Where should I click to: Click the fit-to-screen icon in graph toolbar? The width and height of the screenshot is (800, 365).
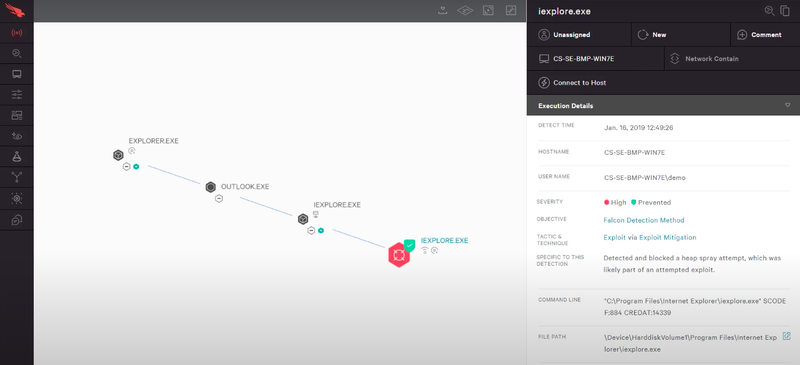488,10
